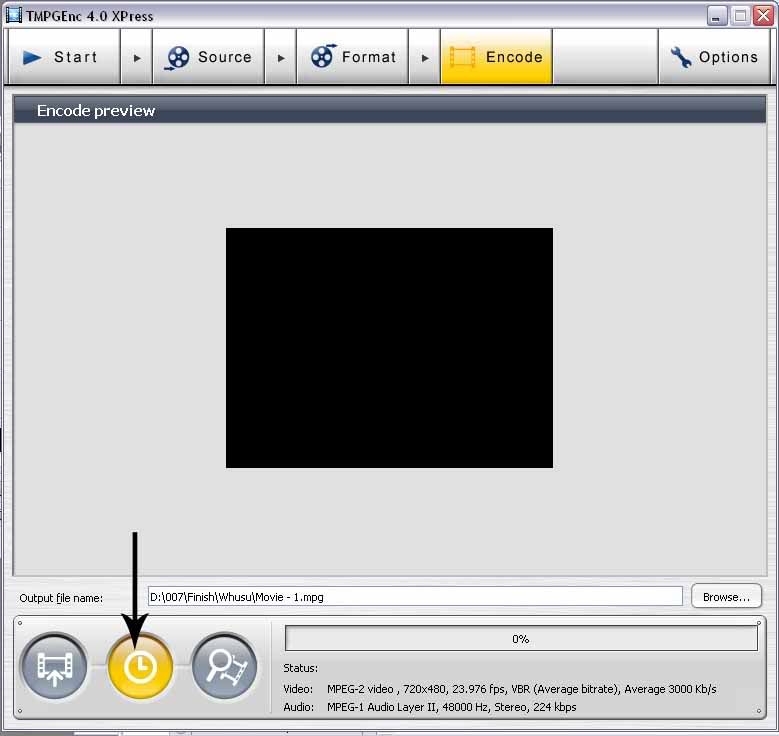Image resolution: width=779 pixels, height=736 pixels.
Task: Click the magnifier film preview button
Action: [225, 666]
